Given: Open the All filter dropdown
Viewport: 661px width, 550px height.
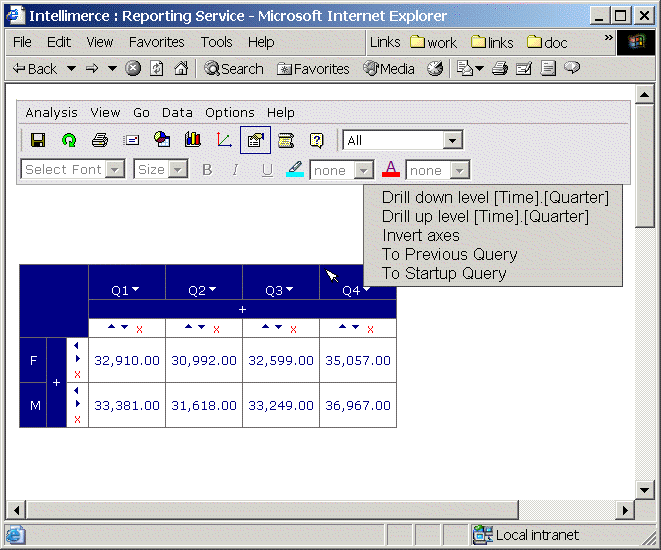Looking at the screenshot, I should pos(452,140).
